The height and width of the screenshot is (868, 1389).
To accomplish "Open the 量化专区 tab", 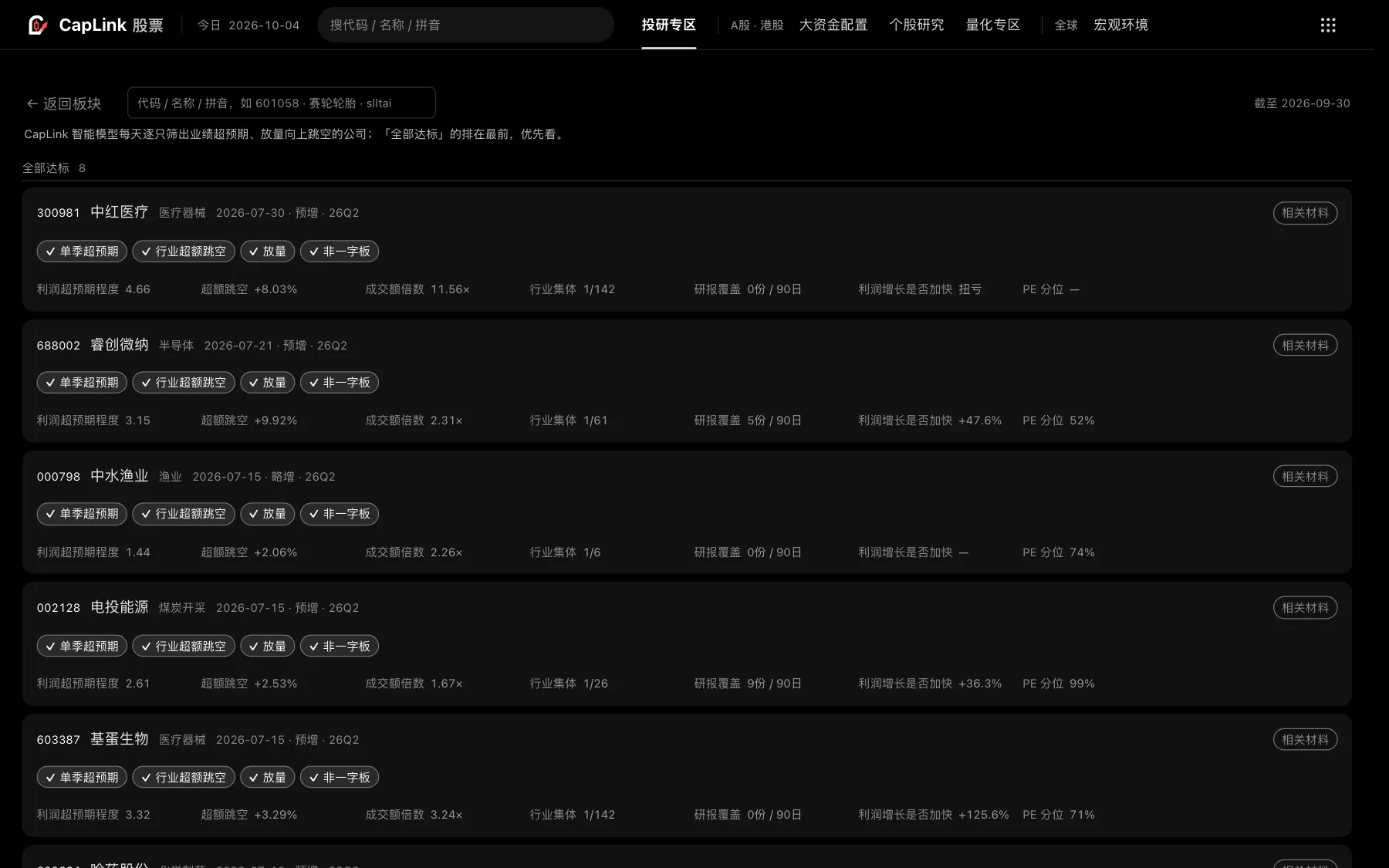I will coord(992,25).
